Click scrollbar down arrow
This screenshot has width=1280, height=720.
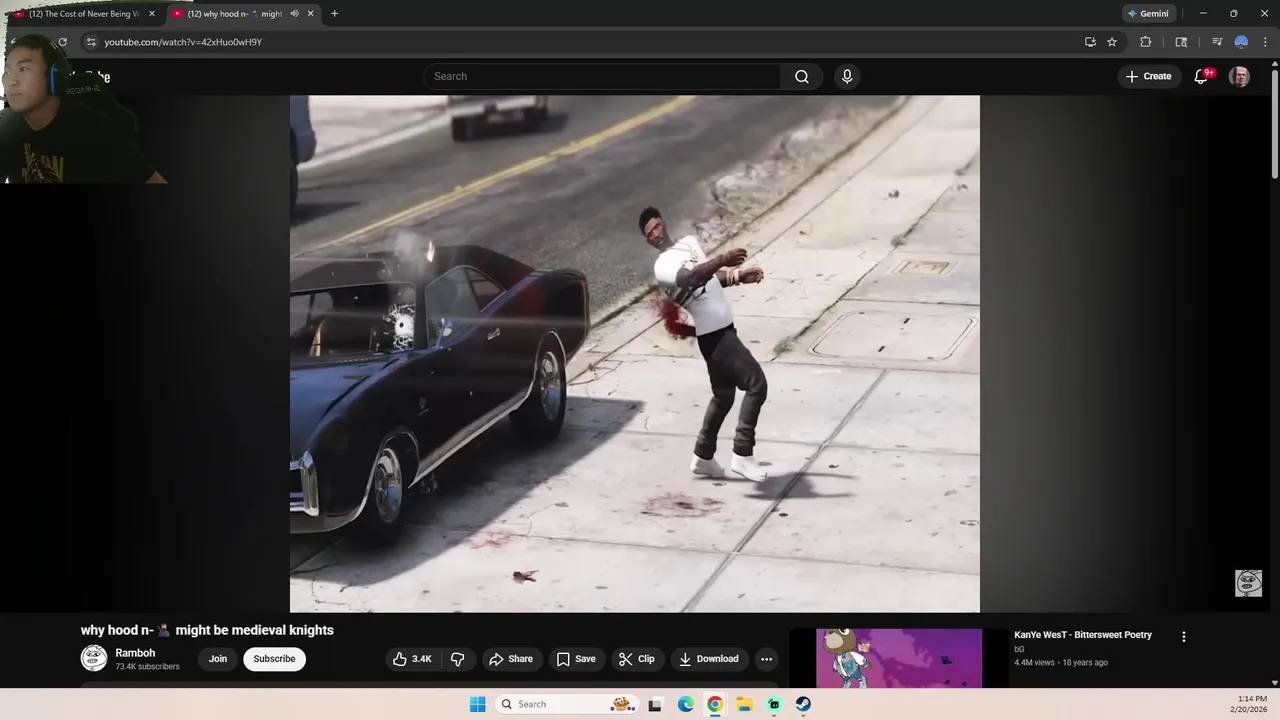1275,683
